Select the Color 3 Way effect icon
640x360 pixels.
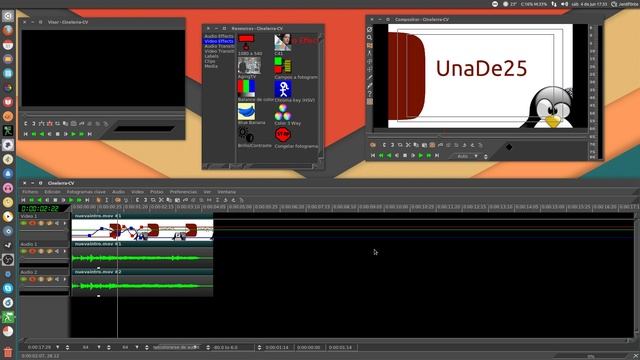[x=282, y=112]
